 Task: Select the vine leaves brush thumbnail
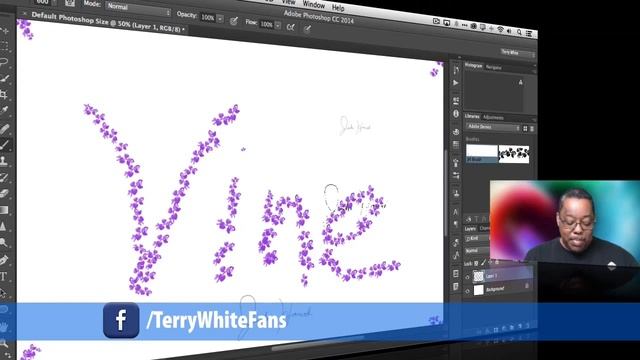(x=514, y=154)
